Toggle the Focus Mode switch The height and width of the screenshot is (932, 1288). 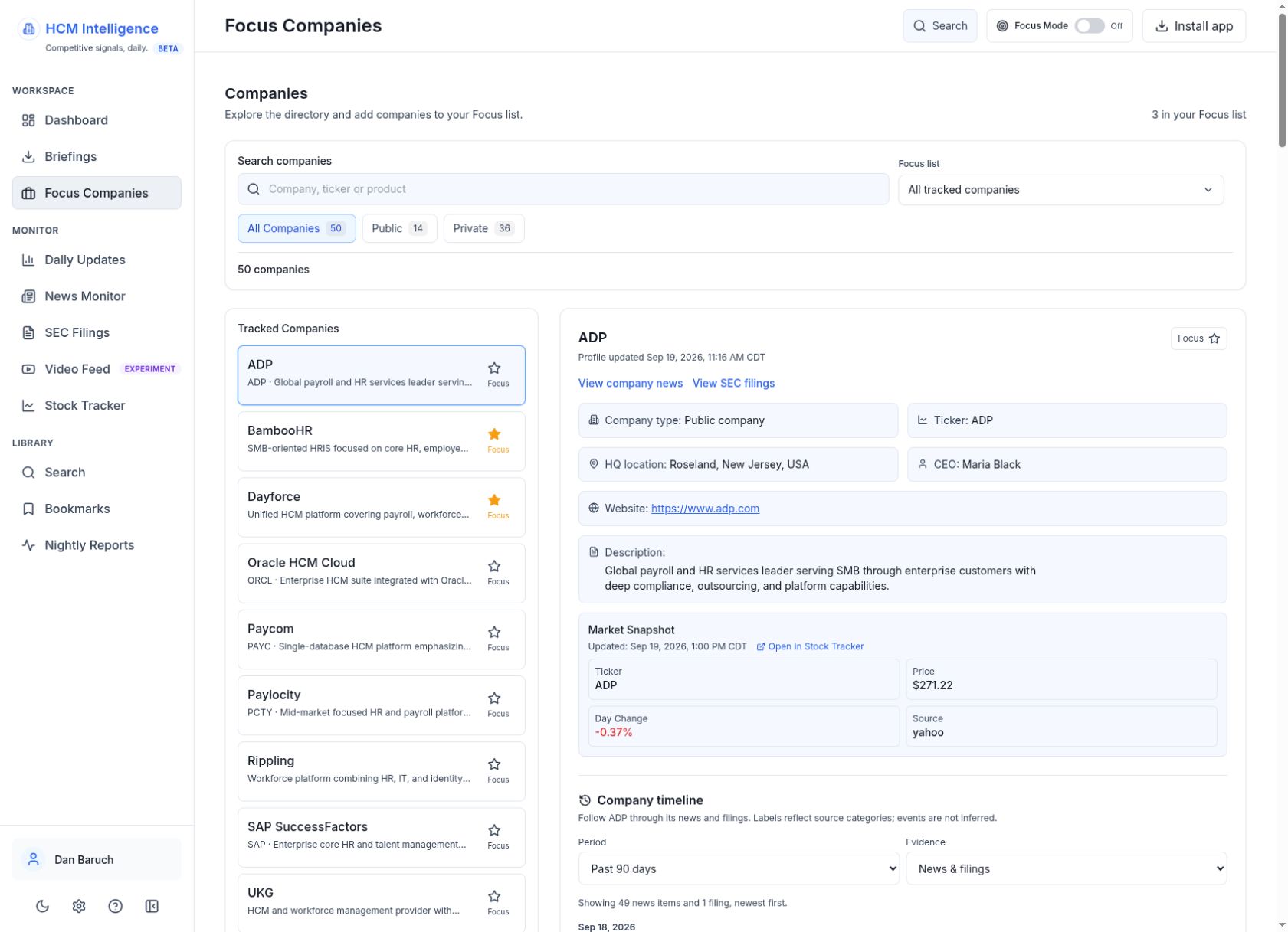[1089, 26]
